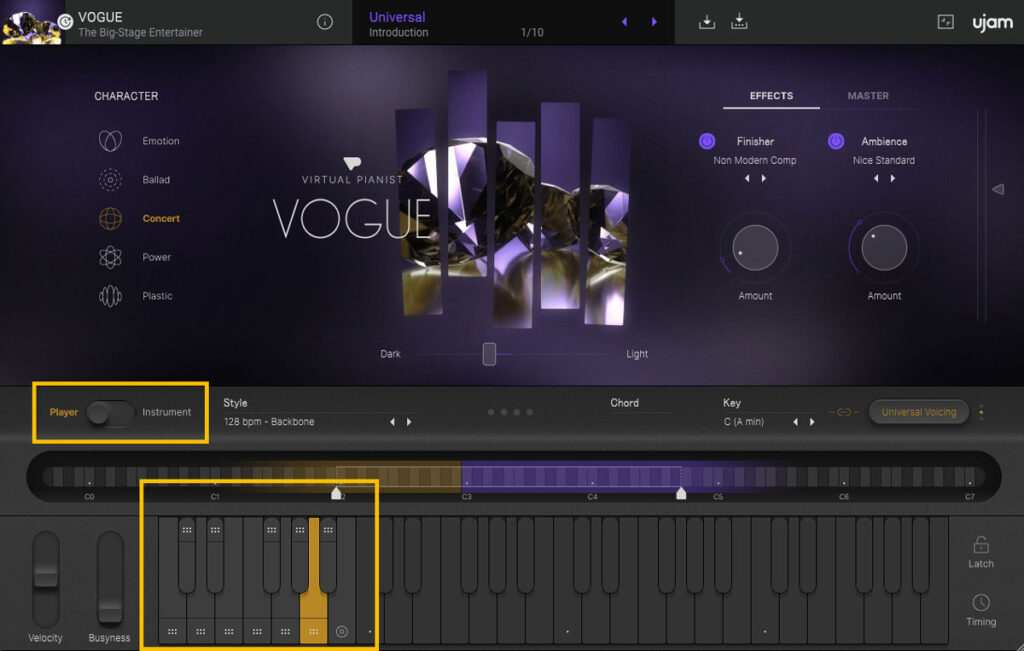Advance to the next Universal preset

(x=655, y=20)
